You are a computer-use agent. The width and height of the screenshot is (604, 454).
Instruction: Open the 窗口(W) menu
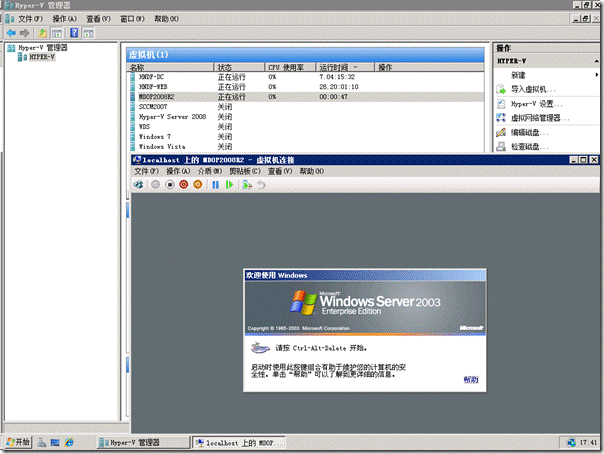click(x=132, y=19)
